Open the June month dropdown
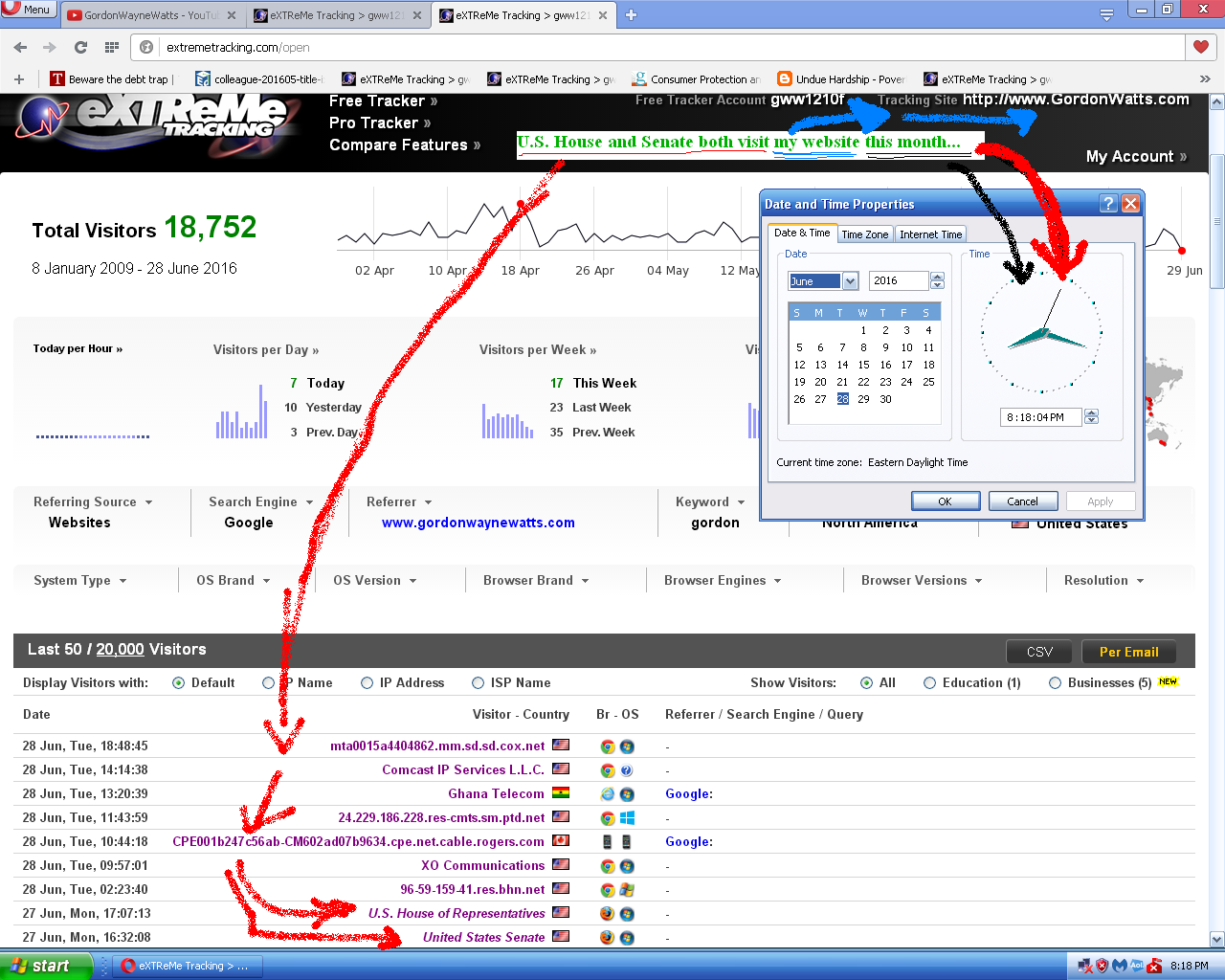 850,281
